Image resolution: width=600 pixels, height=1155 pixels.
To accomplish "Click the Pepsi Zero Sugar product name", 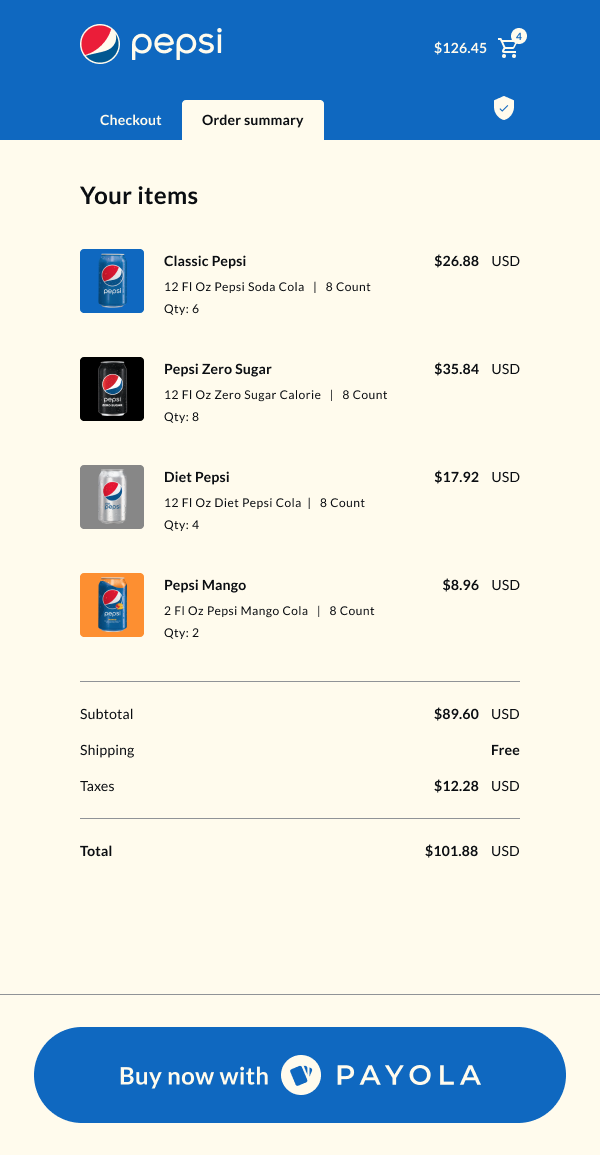I will tap(218, 369).
